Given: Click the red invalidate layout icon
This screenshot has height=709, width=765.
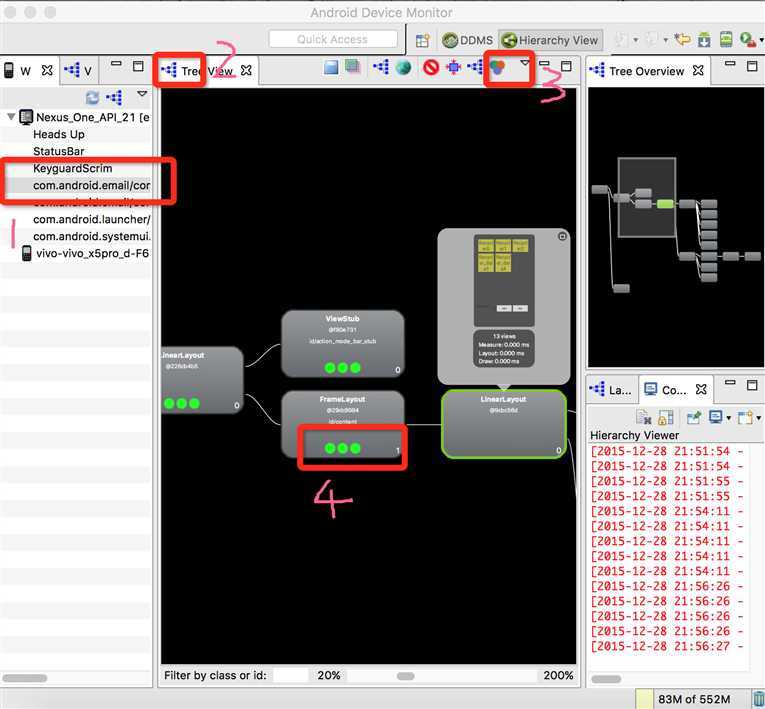Looking at the screenshot, I should (431, 67).
